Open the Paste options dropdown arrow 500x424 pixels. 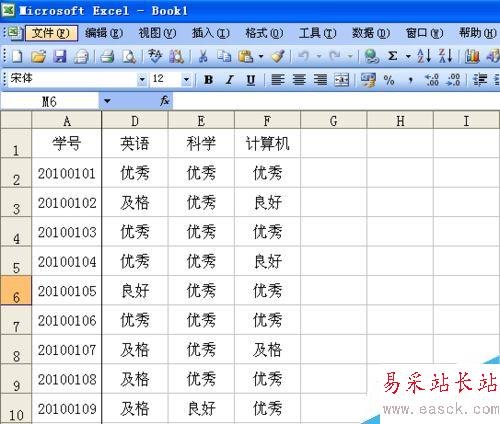pyautogui.click(x=261, y=57)
